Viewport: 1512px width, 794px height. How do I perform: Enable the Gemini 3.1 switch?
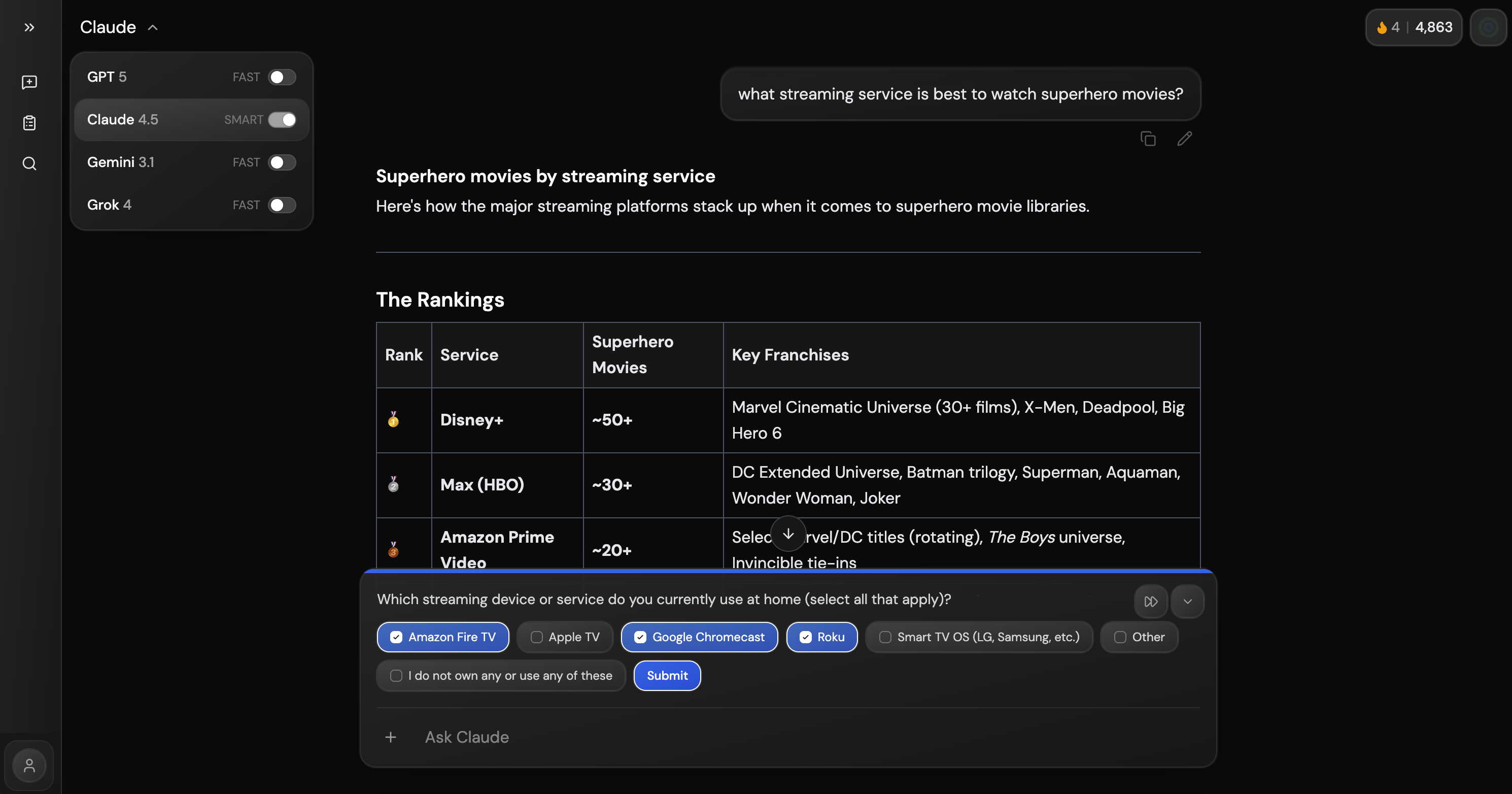(x=282, y=162)
